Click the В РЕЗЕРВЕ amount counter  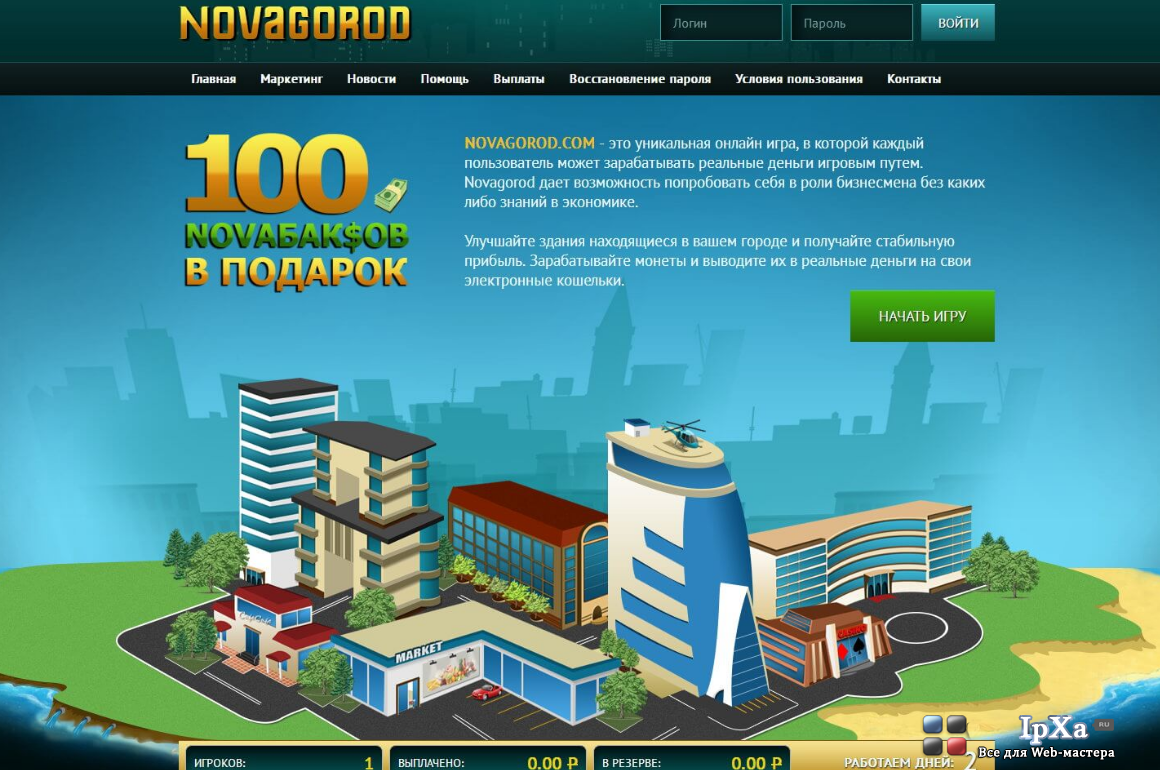[x=692, y=760]
